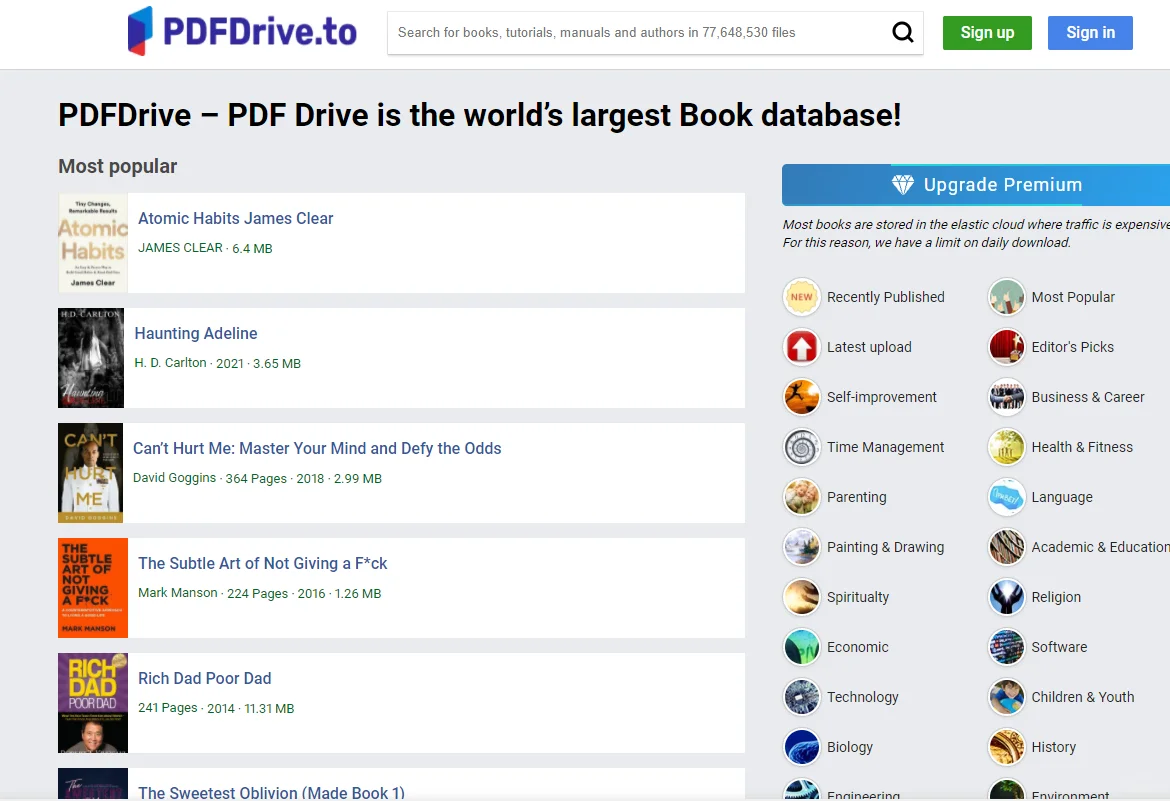The height and width of the screenshot is (801, 1170).
Task: Click the Health & Fitness icon
Action: [x=1007, y=447]
